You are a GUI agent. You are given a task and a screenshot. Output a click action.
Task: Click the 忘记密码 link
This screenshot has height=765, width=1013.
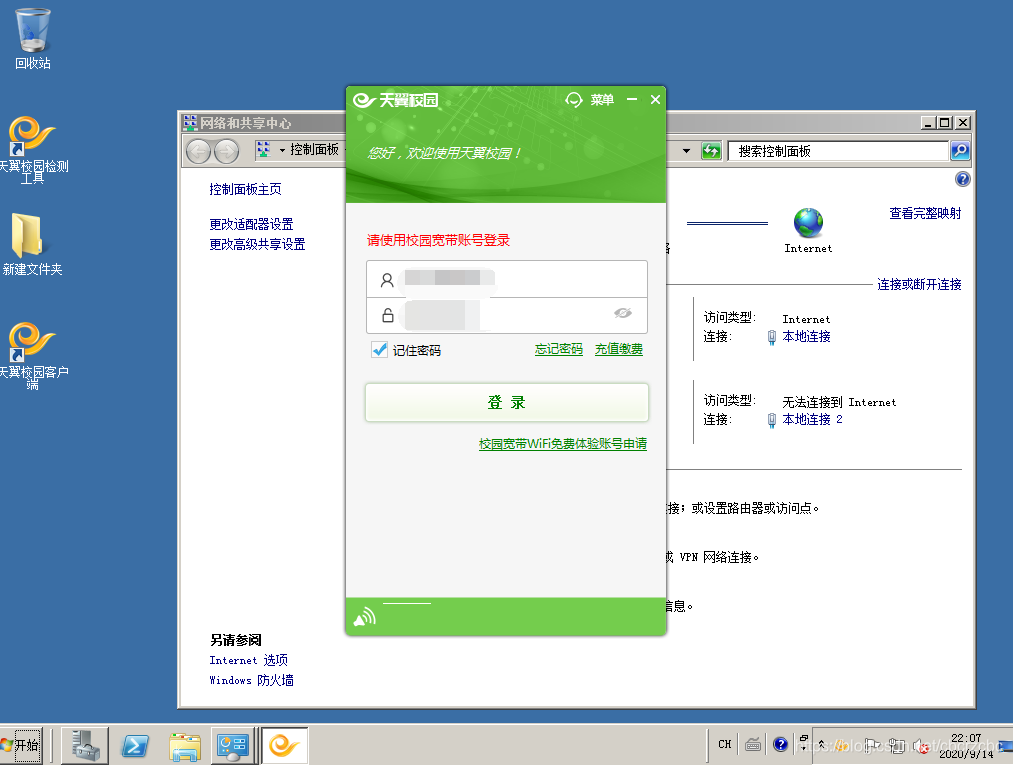pos(559,349)
